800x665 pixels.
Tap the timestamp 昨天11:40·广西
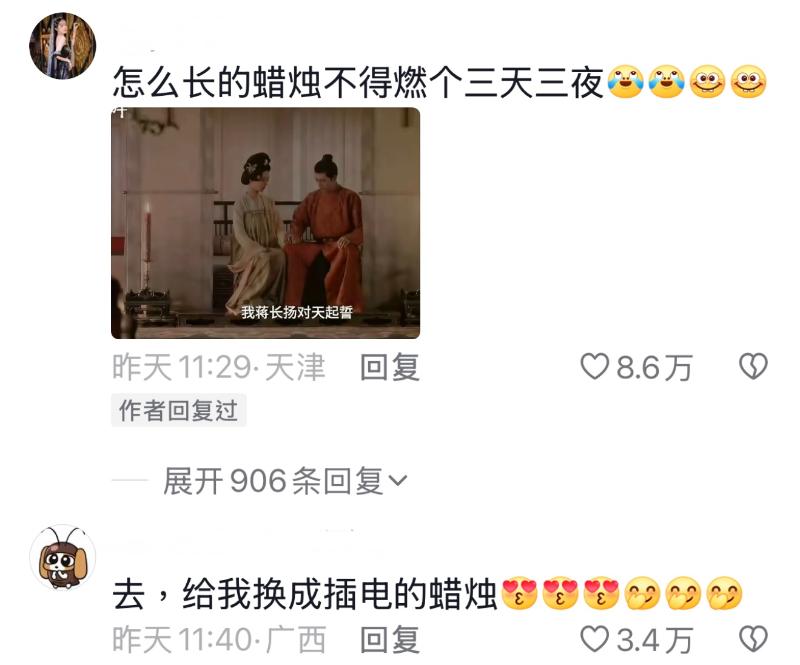tap(219, 639)
